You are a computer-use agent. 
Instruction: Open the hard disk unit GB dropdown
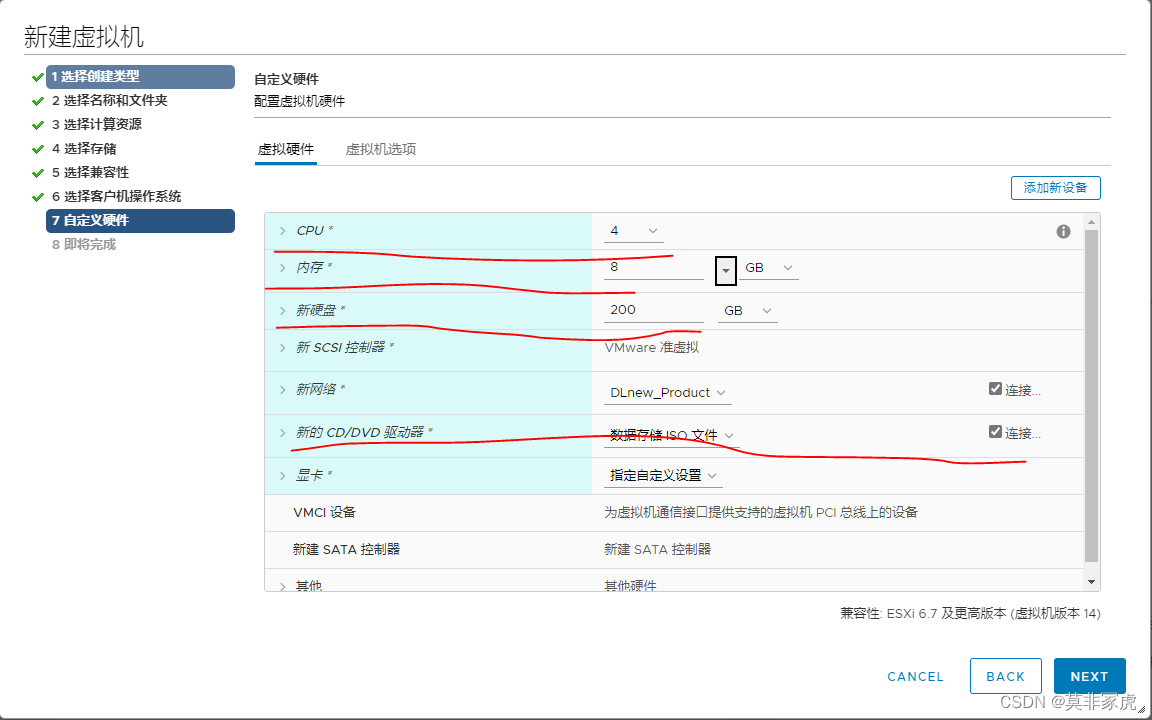click(748, 311)
